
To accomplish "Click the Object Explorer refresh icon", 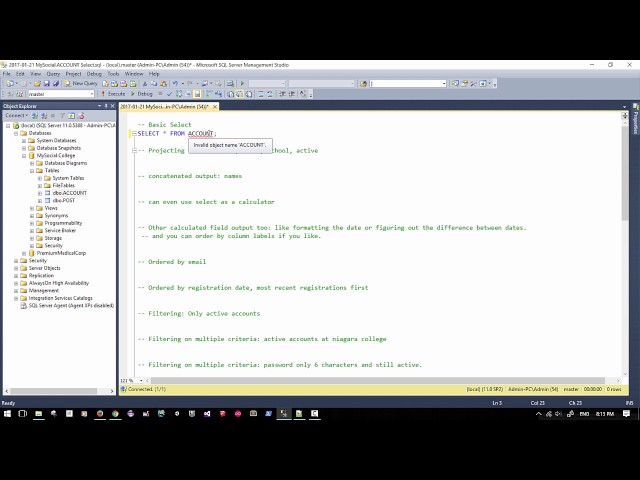I will (x=71, y=116).
